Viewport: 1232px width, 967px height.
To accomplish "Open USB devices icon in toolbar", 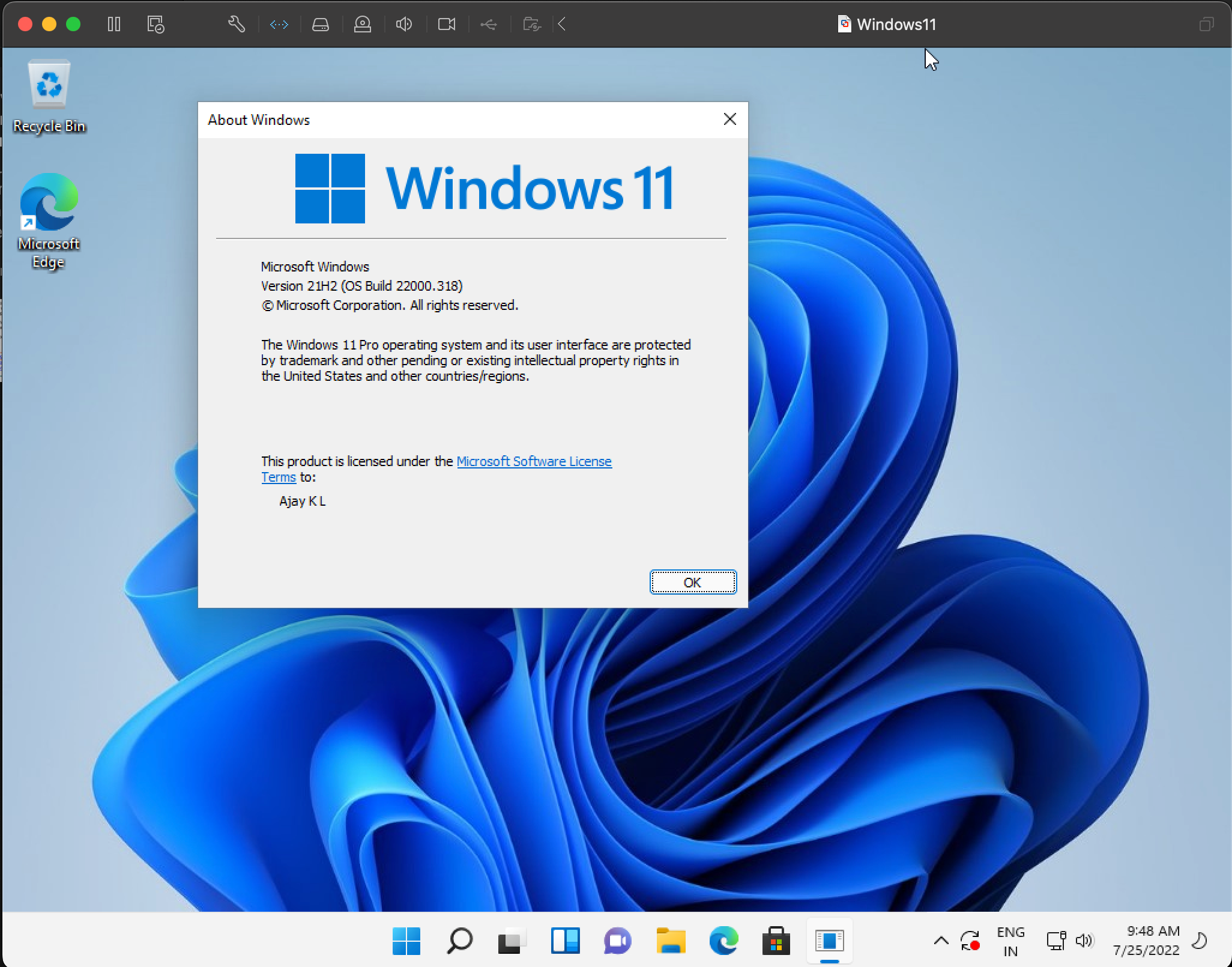I will click(x=489, y=24).
